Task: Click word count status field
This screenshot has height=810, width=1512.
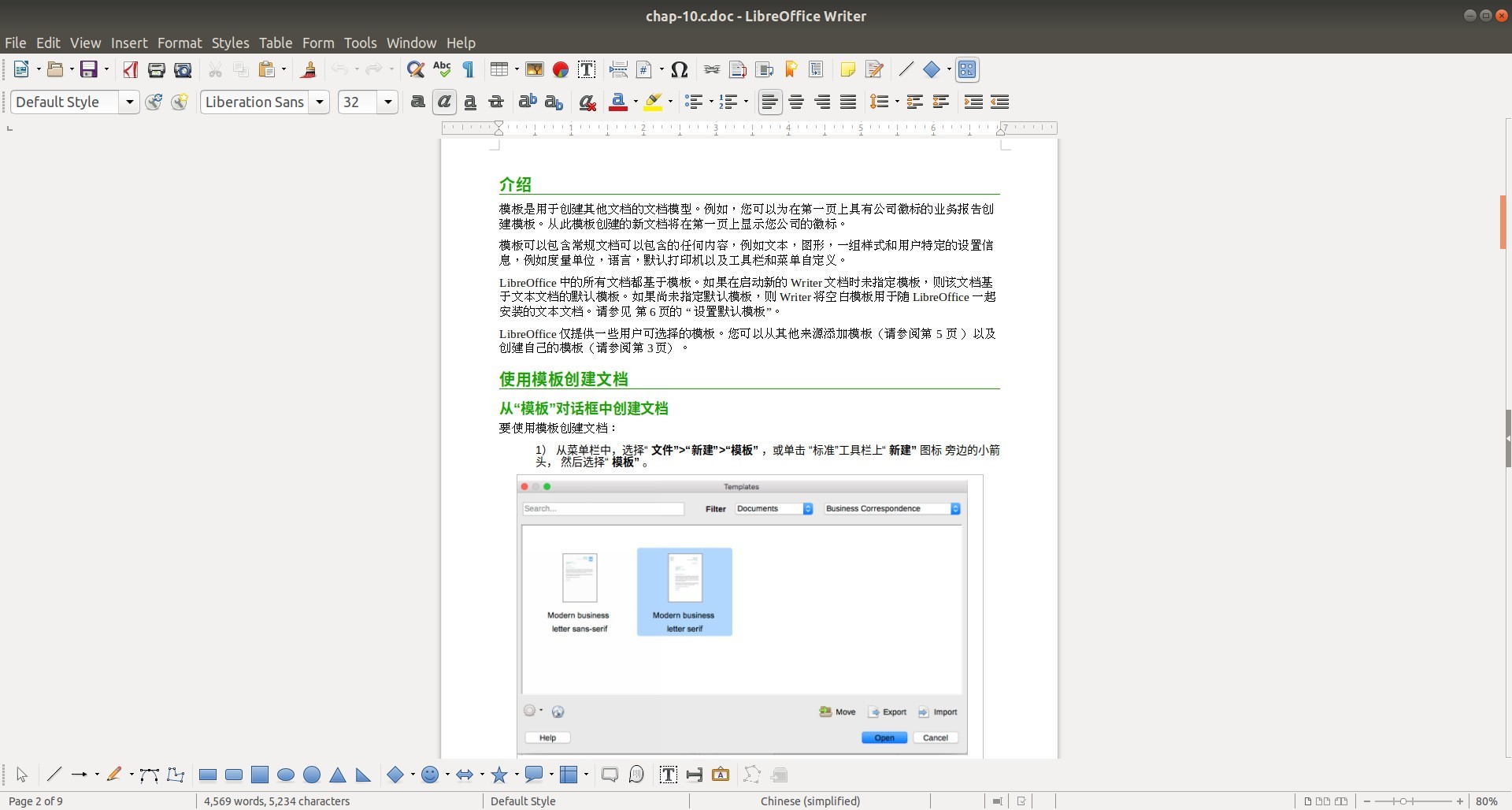Action: pyautogui.click(x=276, y=801)
